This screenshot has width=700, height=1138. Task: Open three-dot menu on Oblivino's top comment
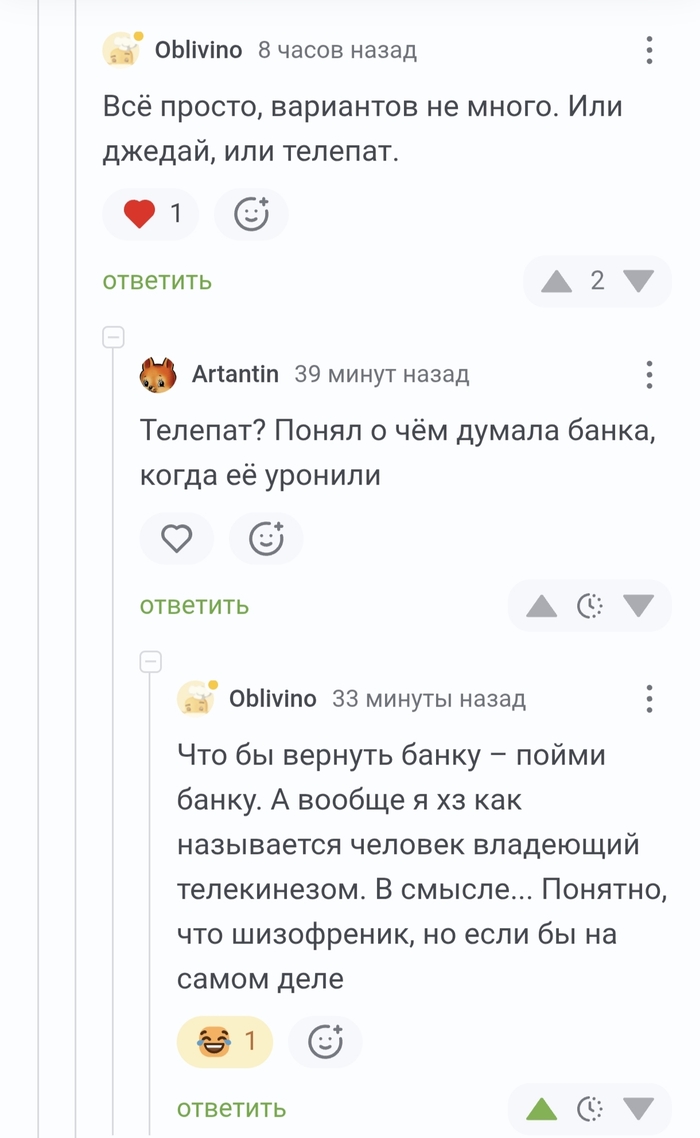tap(649, 50)
